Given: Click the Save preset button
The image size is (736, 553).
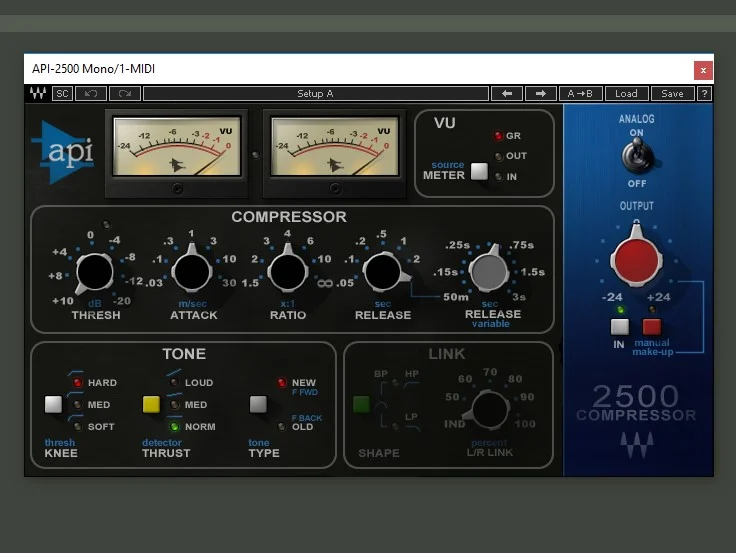Looking at the screenshot, I should click(672, 93).
